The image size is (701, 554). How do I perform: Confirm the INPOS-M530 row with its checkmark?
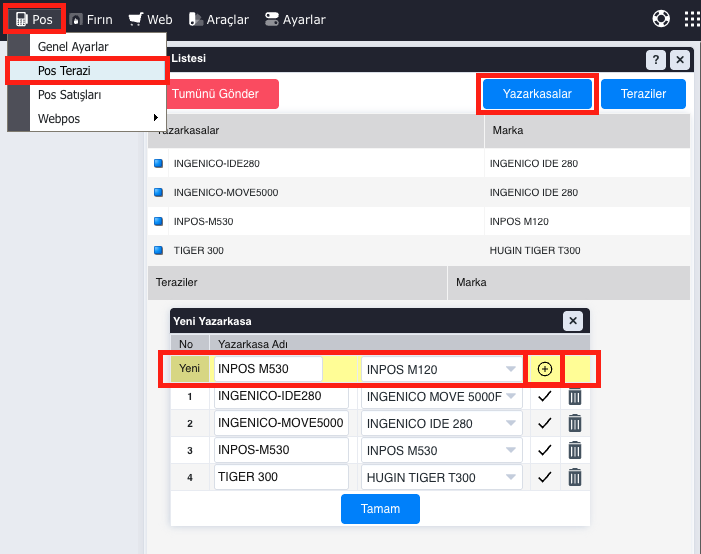[x=544, y=450]
